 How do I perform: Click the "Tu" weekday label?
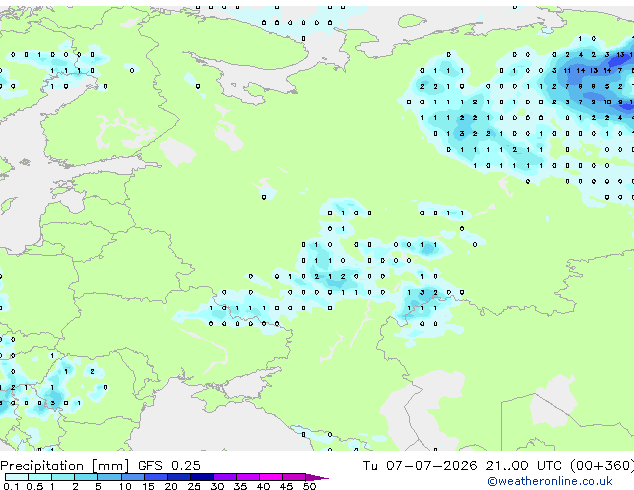[x=370, y=466]
